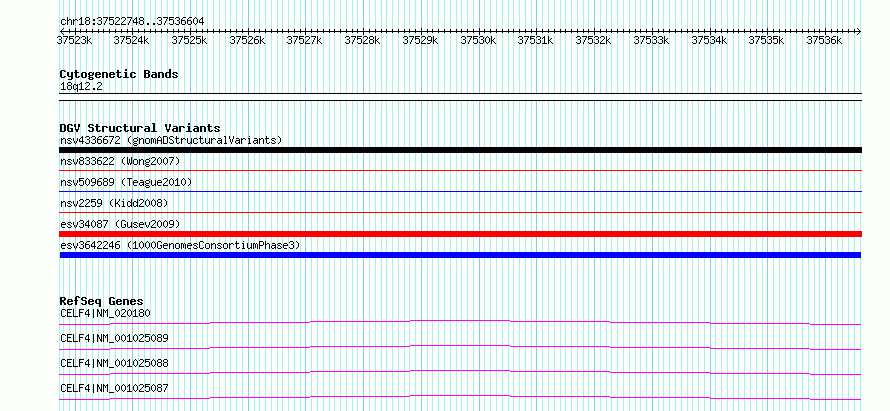Select the thick blue esv3642246 variant bar
The image size is (890, 411).
tap(460, 255)
